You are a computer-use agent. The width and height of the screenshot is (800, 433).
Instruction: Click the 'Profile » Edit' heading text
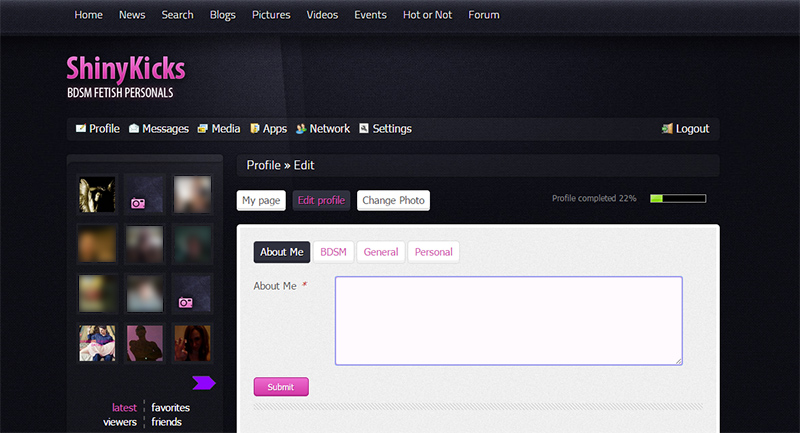tap(280, 165)
